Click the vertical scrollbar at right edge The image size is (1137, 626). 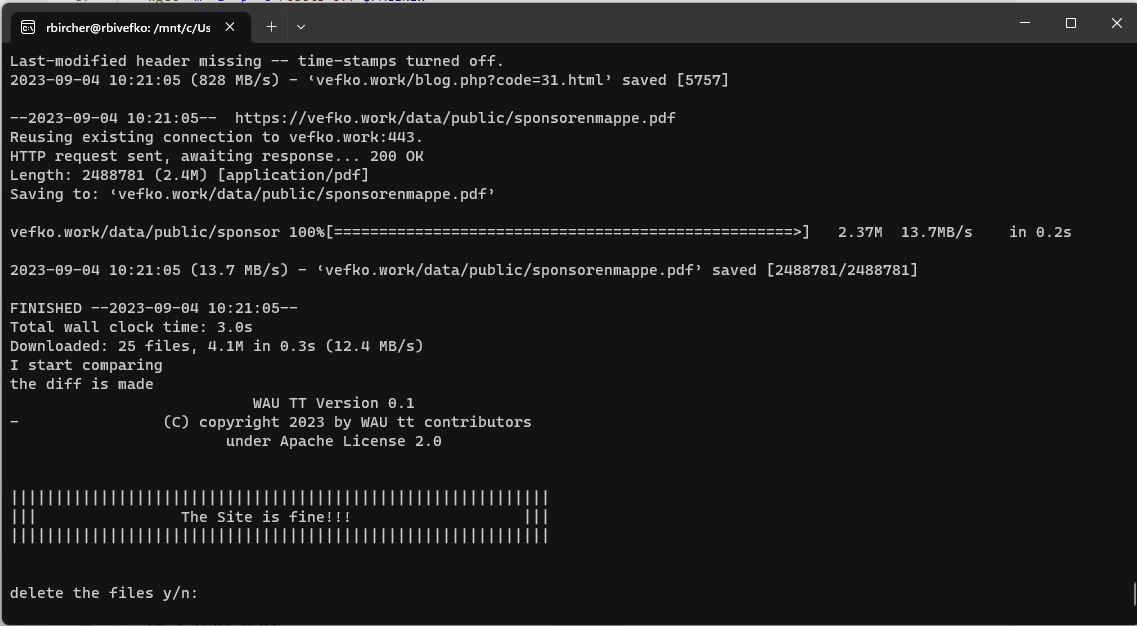point(1133,594)
